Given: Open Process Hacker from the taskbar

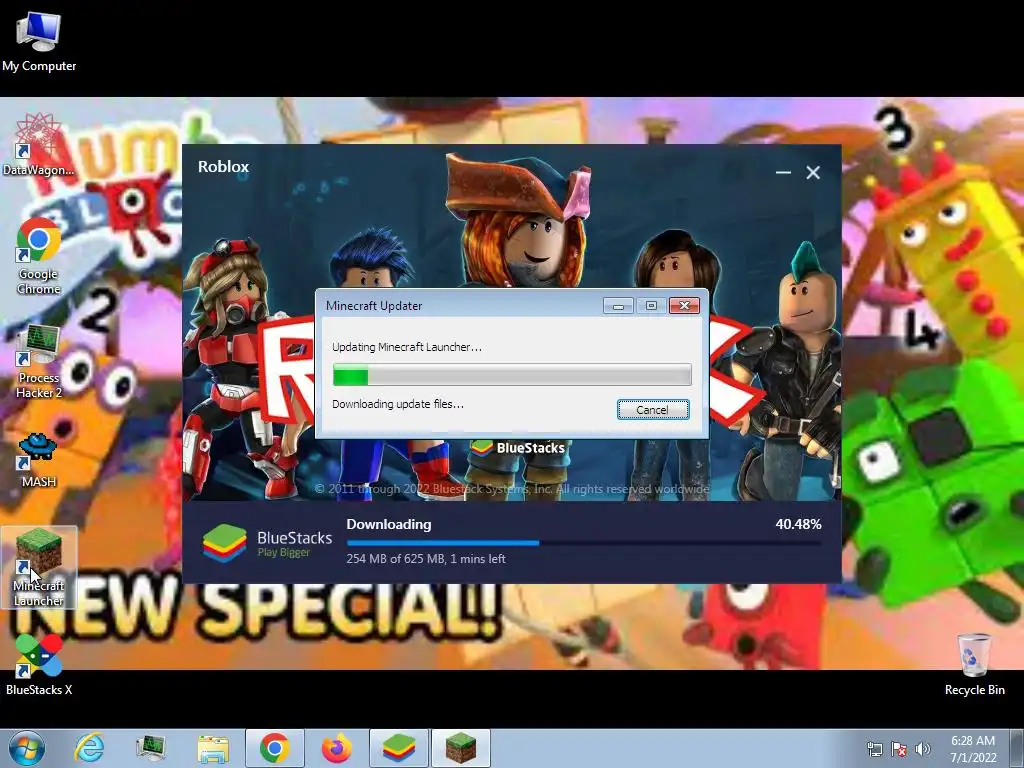Looking at the screenshot, I should [151, 748].
